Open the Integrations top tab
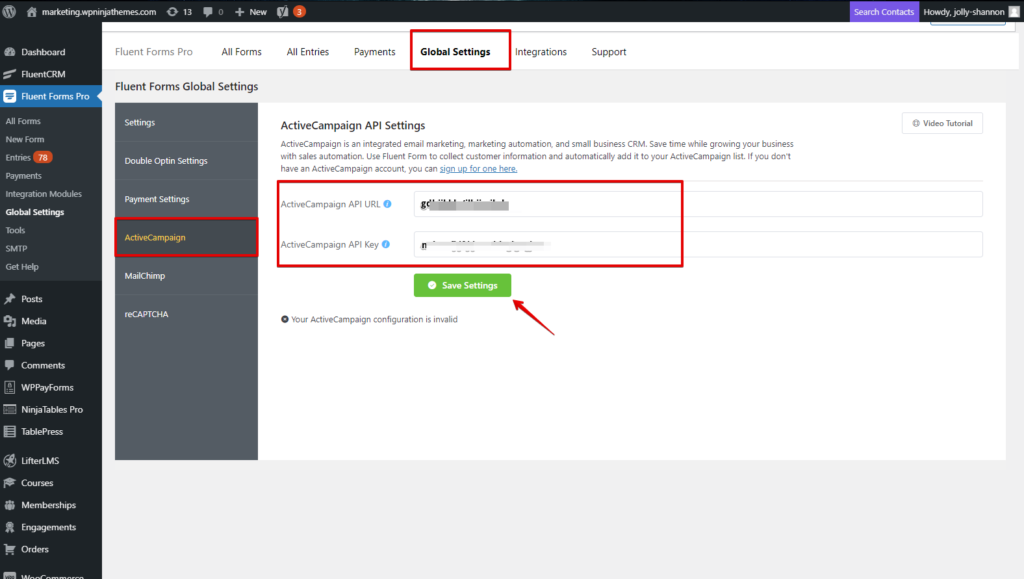This screenshot has width=1024, height=579. point(541,52)
